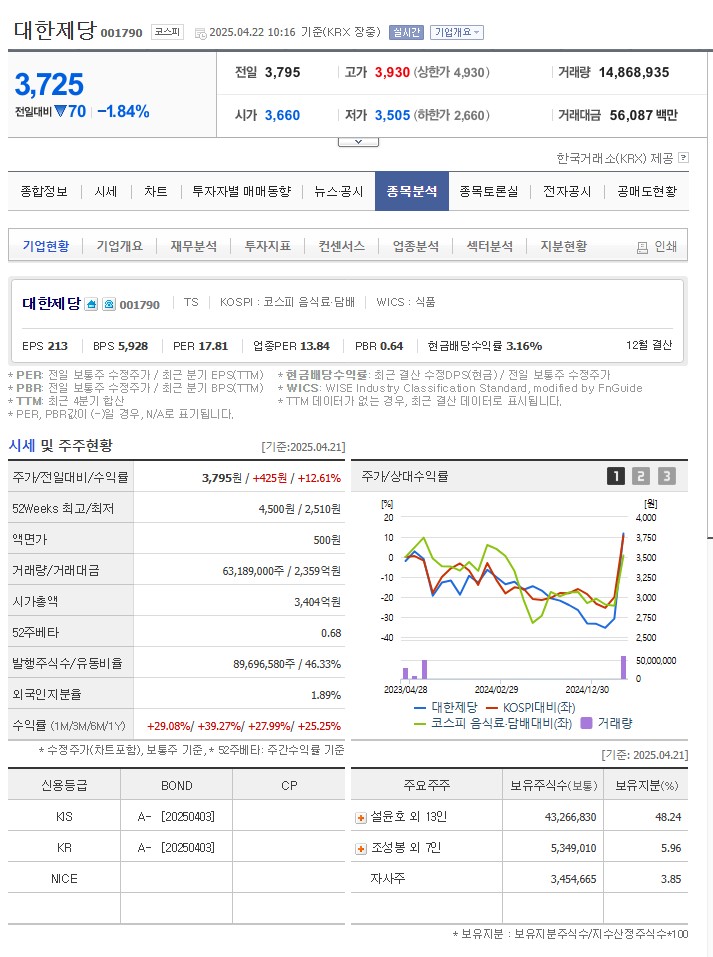Viewport: 713px width, 957px height.
Task: Open the calendar icon beside date 2025.04.22
Action: [200, 34]
